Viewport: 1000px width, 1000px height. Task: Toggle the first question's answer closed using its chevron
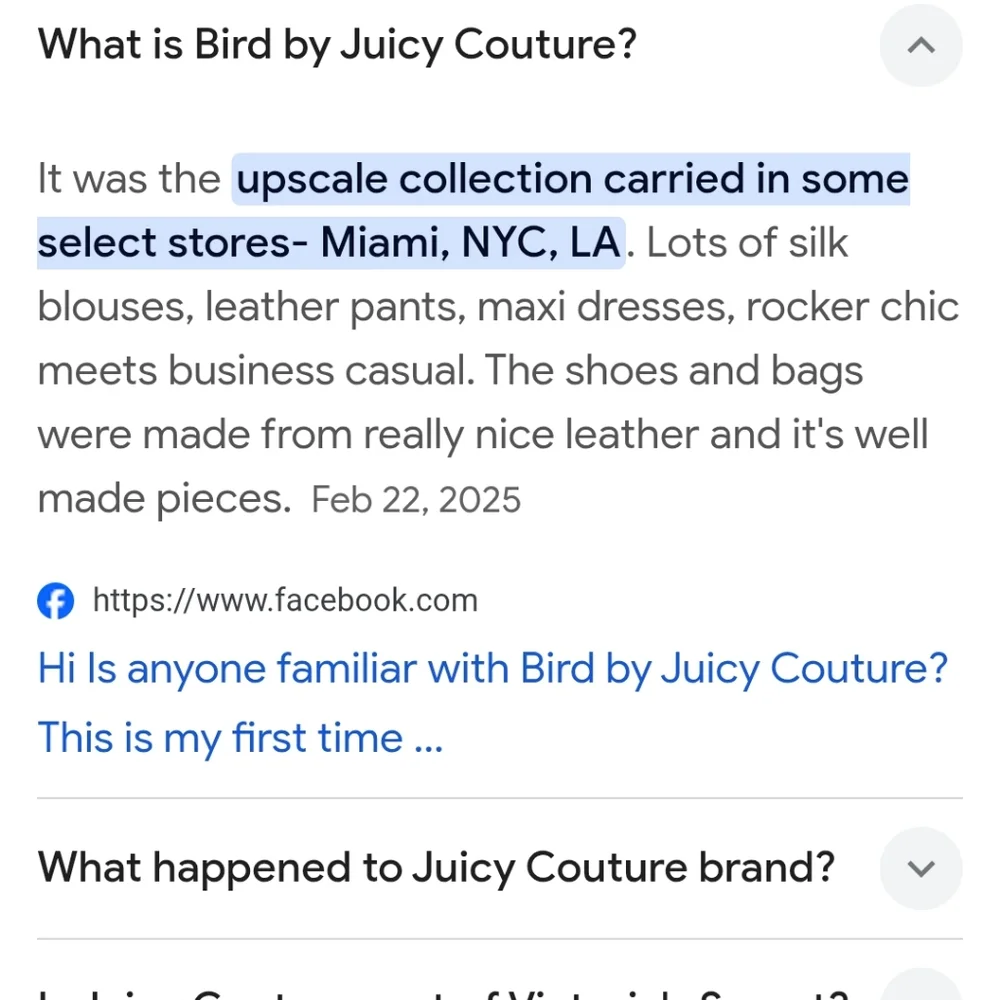(920, 46)
